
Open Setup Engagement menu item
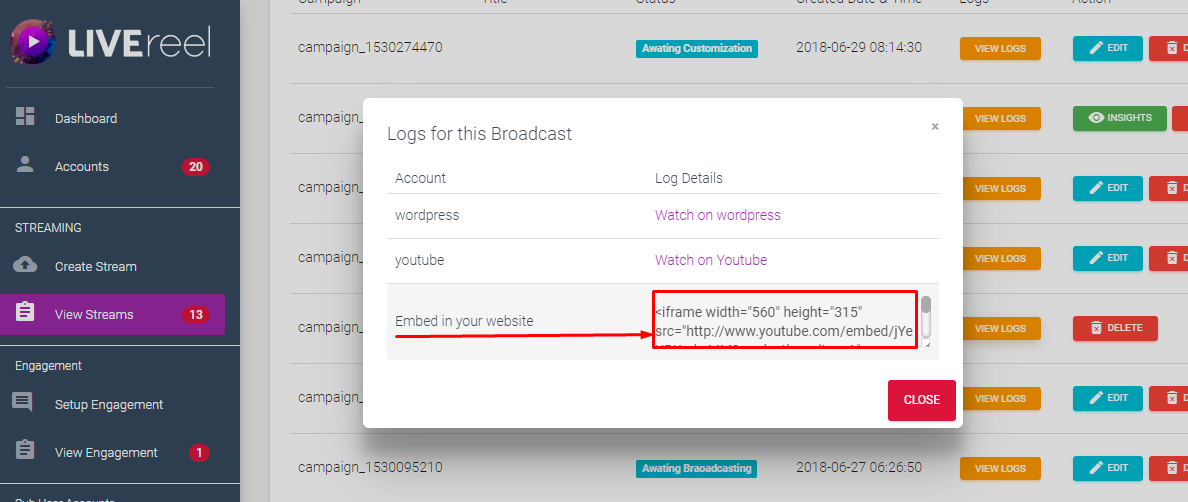click(x=109, y=404)
